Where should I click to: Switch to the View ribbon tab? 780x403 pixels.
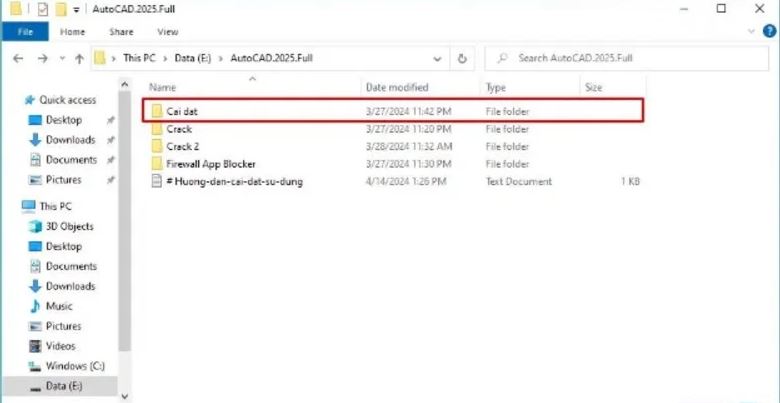point(168,32)
